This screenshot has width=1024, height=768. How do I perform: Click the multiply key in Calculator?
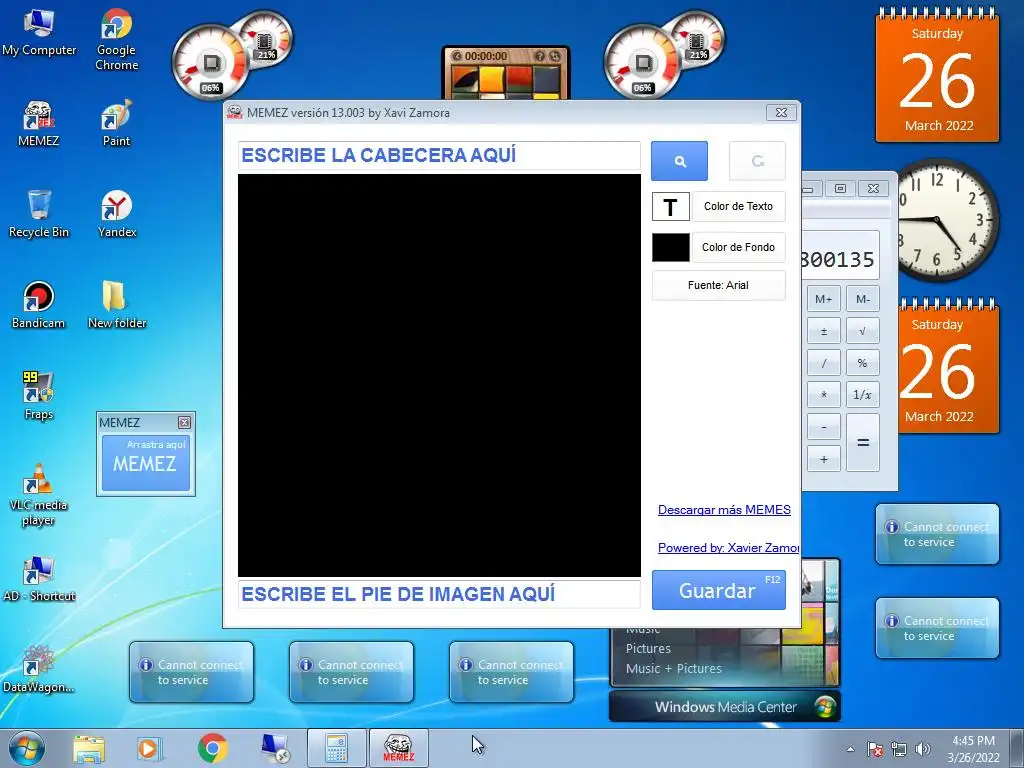824,395
